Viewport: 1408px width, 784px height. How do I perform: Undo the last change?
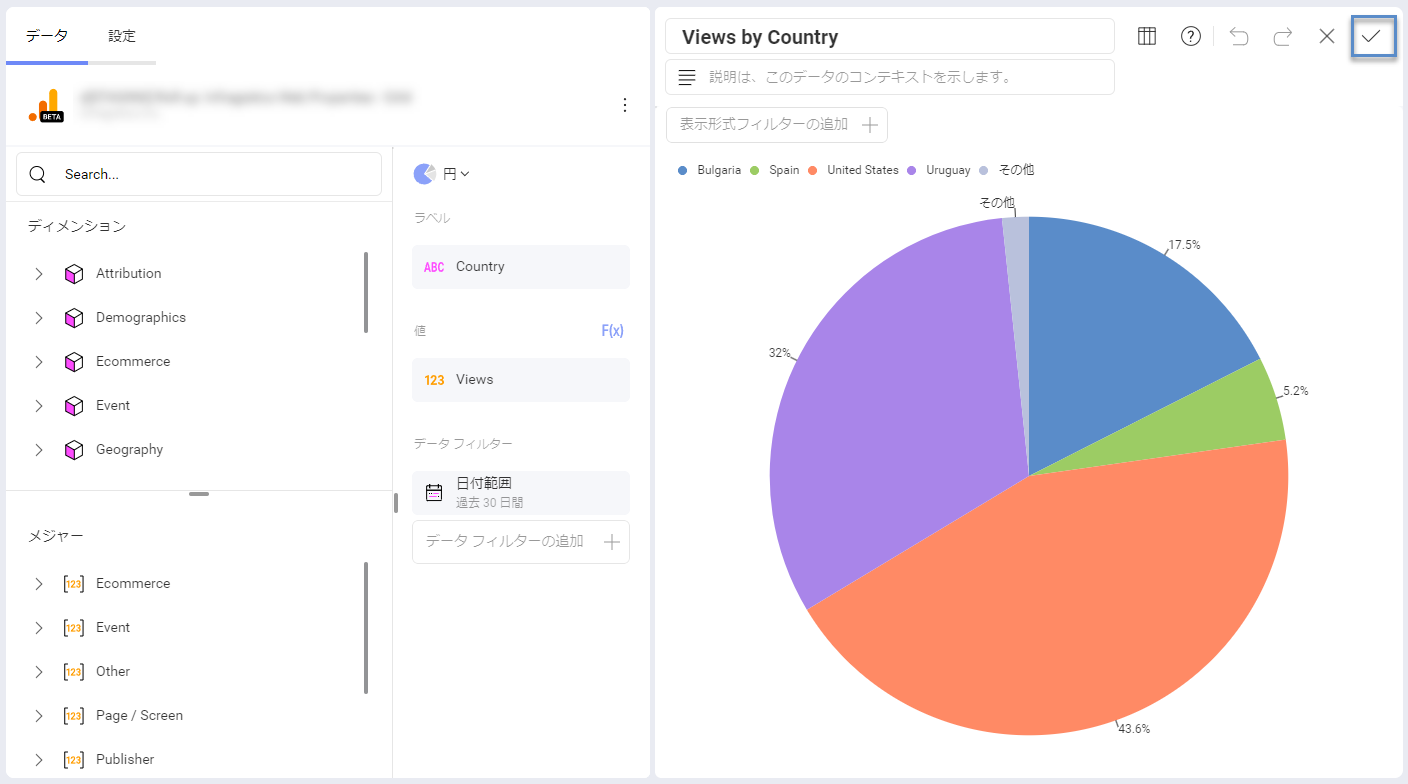1239,37
